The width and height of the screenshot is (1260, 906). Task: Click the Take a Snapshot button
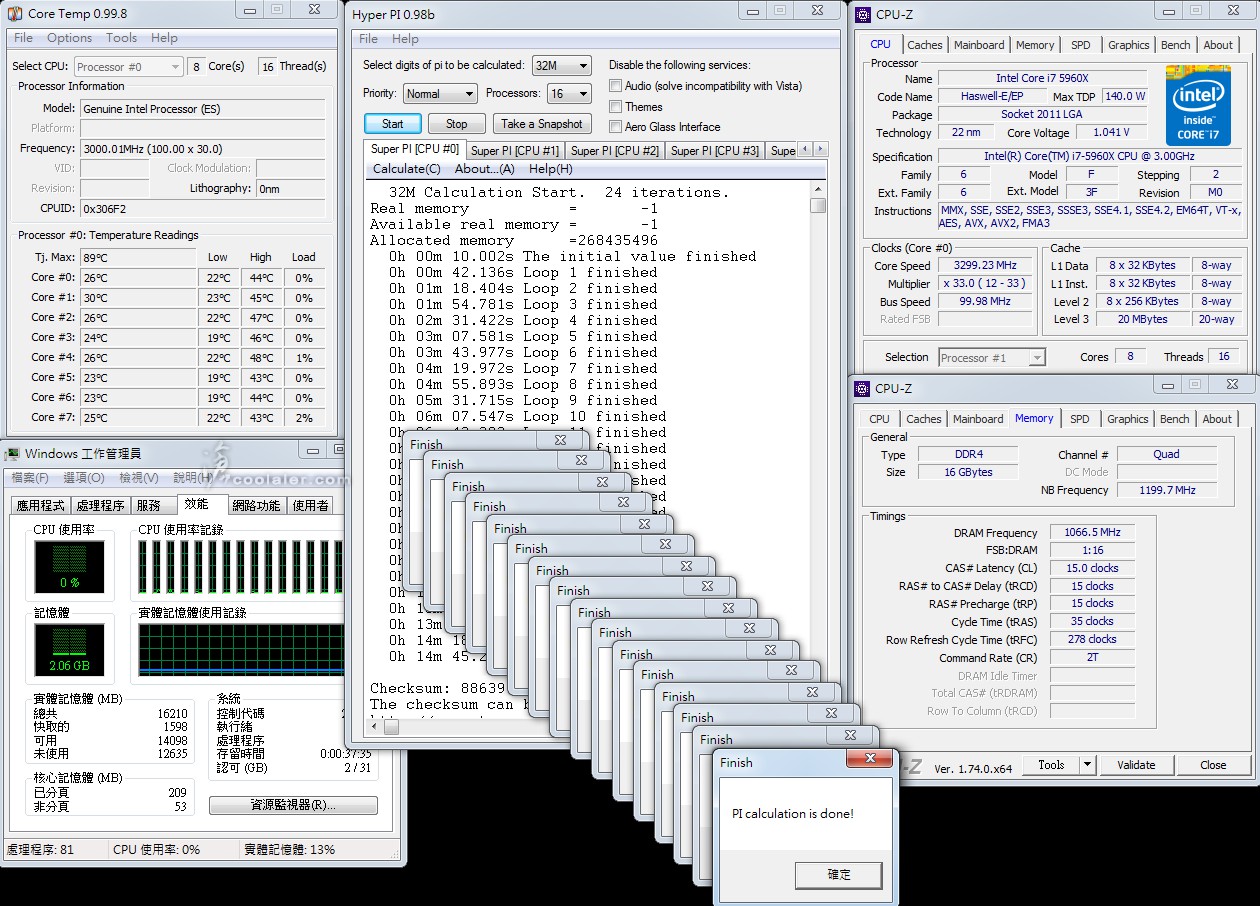tap(541, 124)
